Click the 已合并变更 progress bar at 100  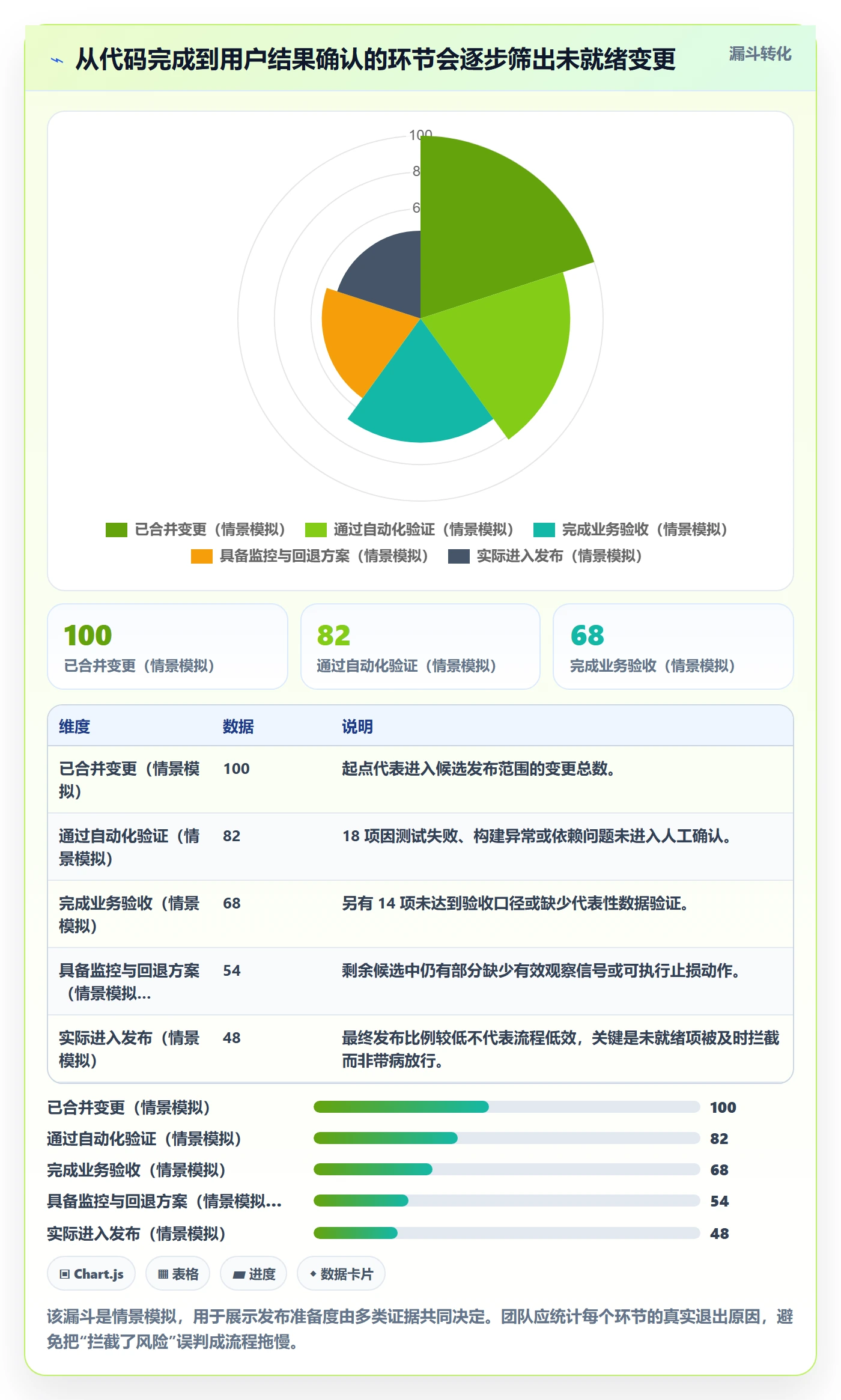click(506, 1107)
